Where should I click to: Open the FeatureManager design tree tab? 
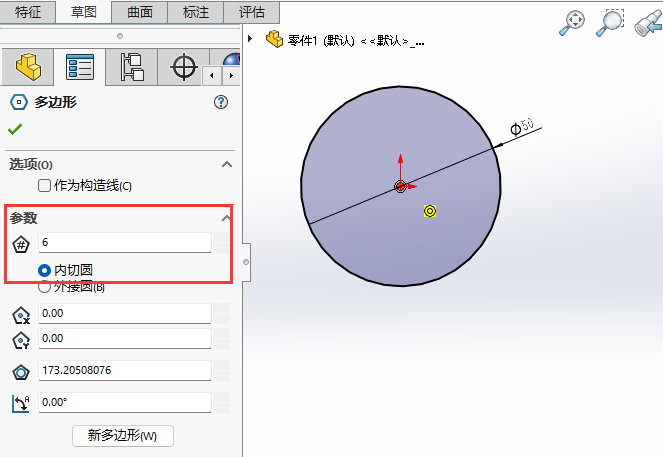point(28,67)
